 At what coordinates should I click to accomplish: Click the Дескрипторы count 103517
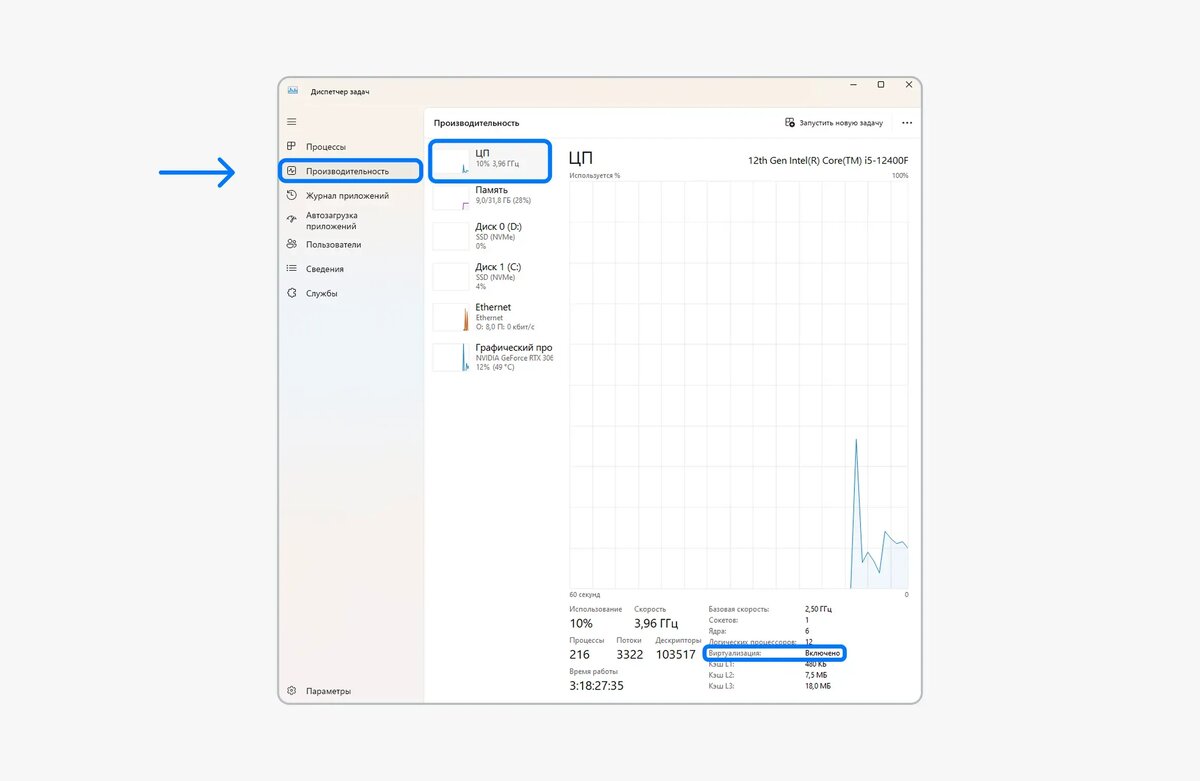(675, 654)
